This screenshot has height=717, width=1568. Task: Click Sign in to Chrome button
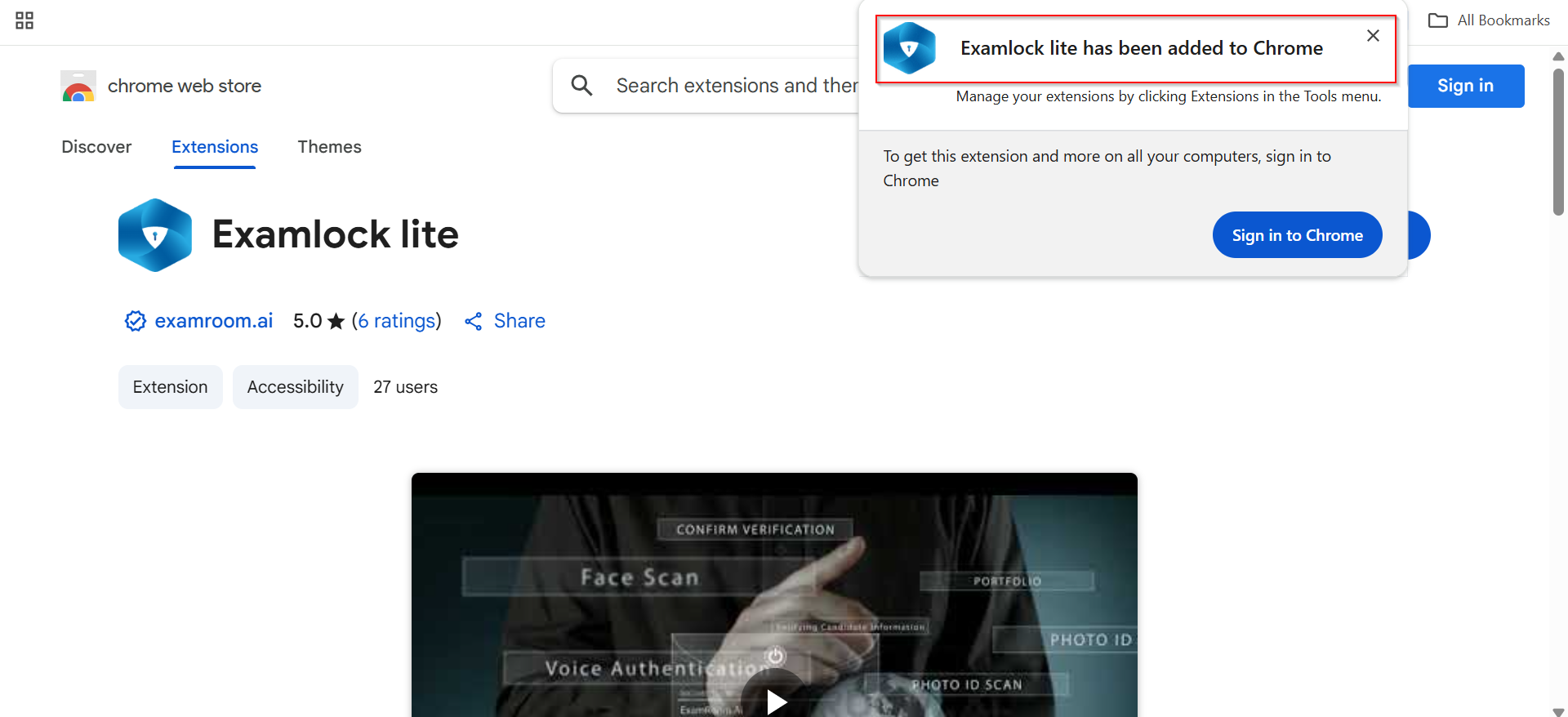(1298, 235)
